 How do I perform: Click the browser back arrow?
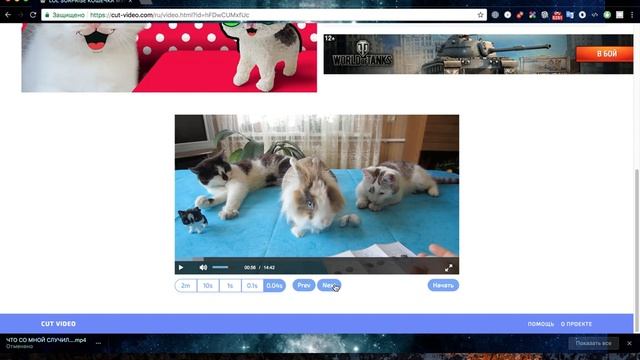click(x=8, y=15)
